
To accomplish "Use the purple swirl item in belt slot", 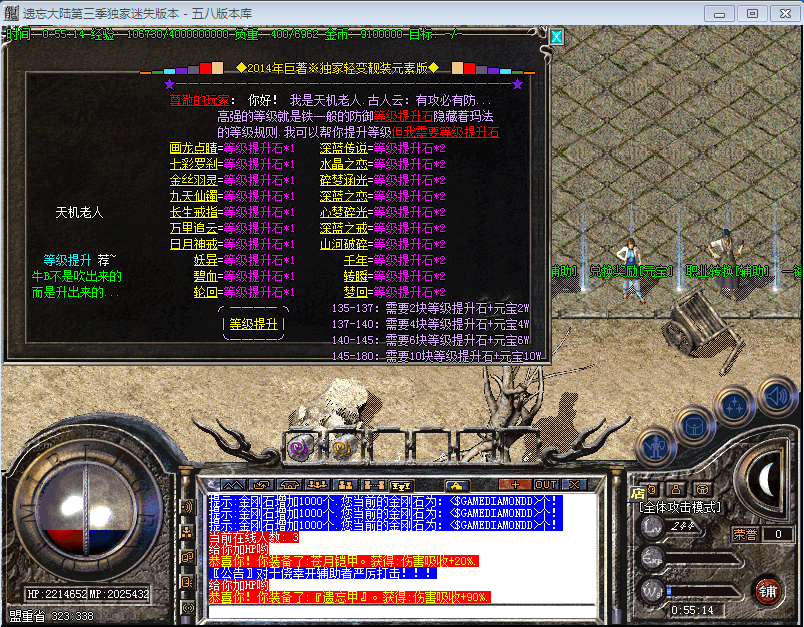I will [300, 448].
